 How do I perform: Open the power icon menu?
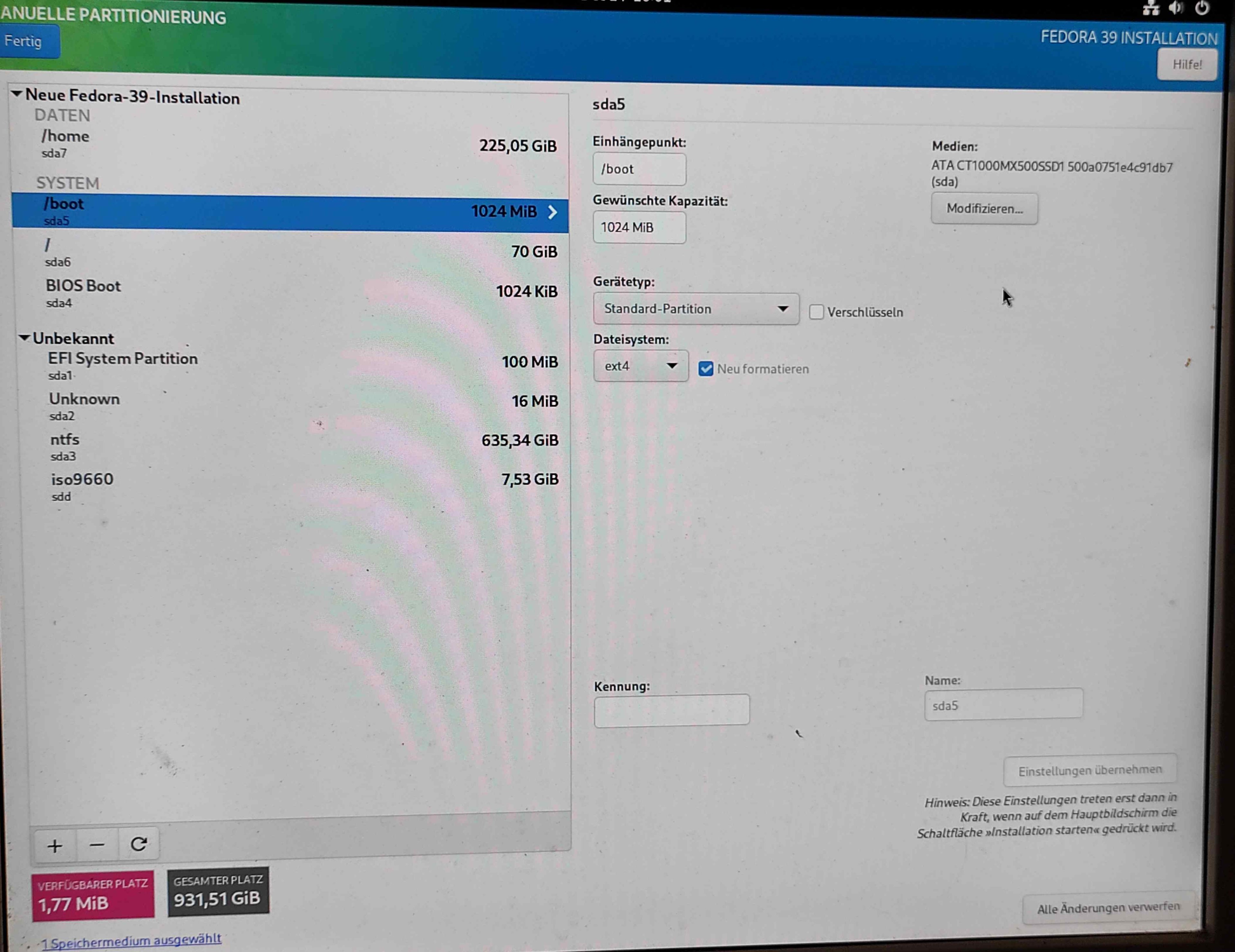[1202, 8]
